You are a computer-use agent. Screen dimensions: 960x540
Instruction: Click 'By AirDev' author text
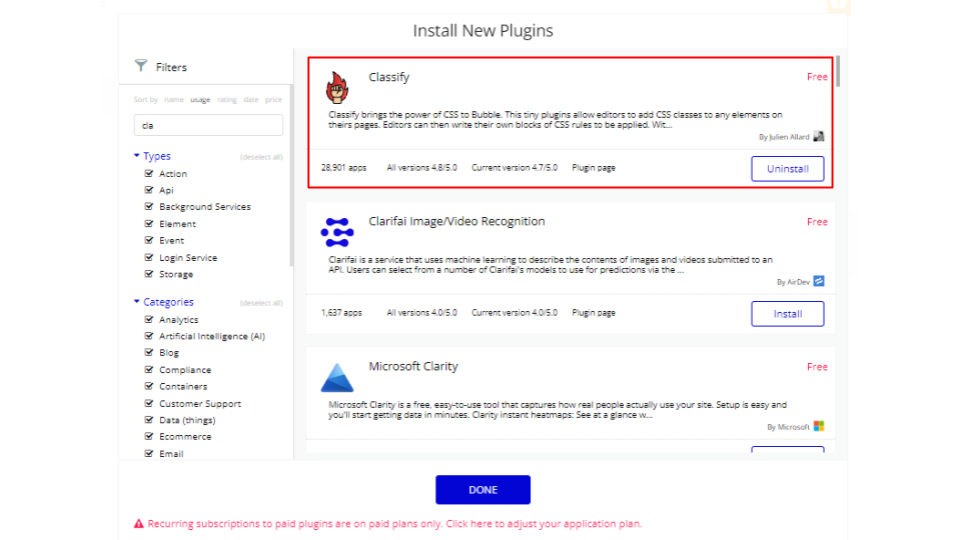[x=793, y=282]
